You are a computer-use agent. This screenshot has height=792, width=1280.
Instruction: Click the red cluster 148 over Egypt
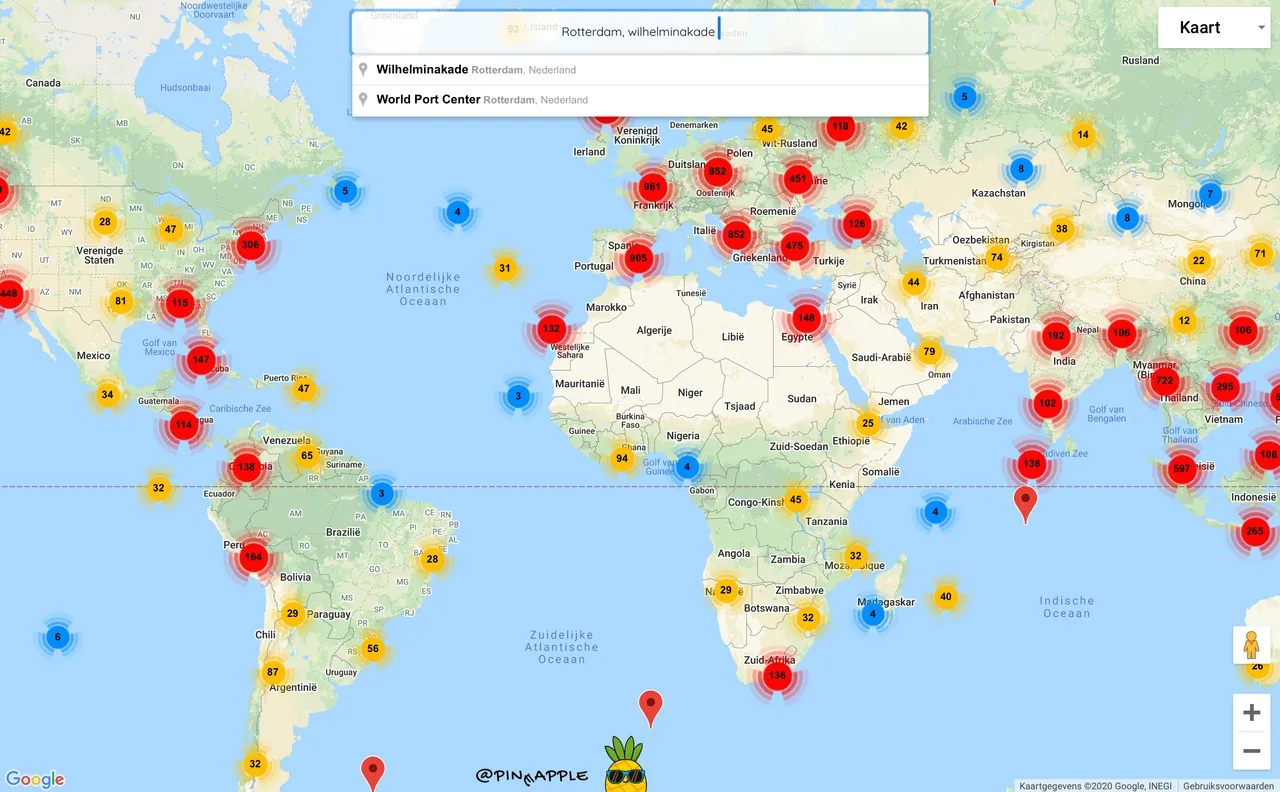[807, 319]
